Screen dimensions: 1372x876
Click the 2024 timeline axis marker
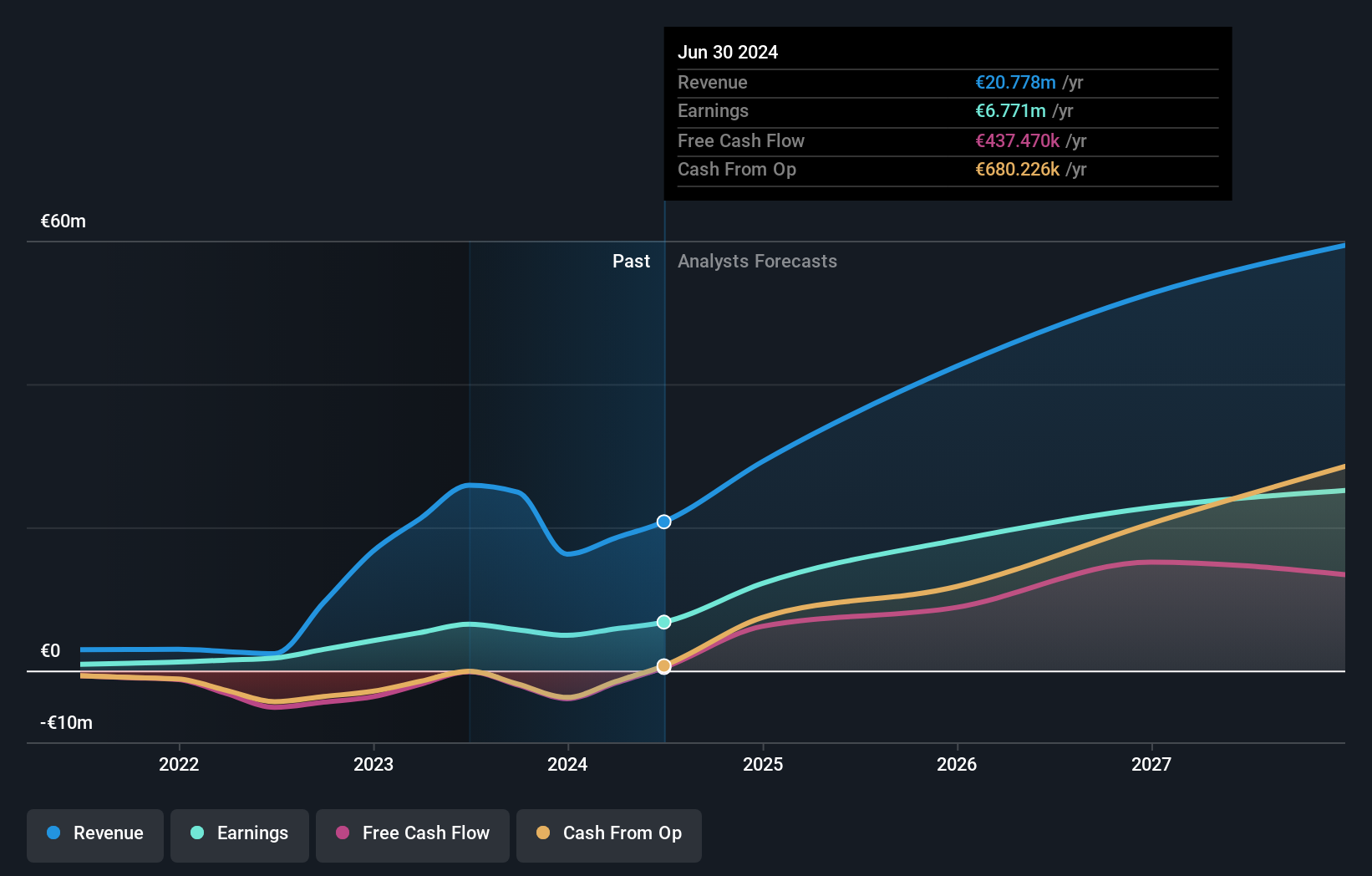pyautogui.click(x=567, y=764)
